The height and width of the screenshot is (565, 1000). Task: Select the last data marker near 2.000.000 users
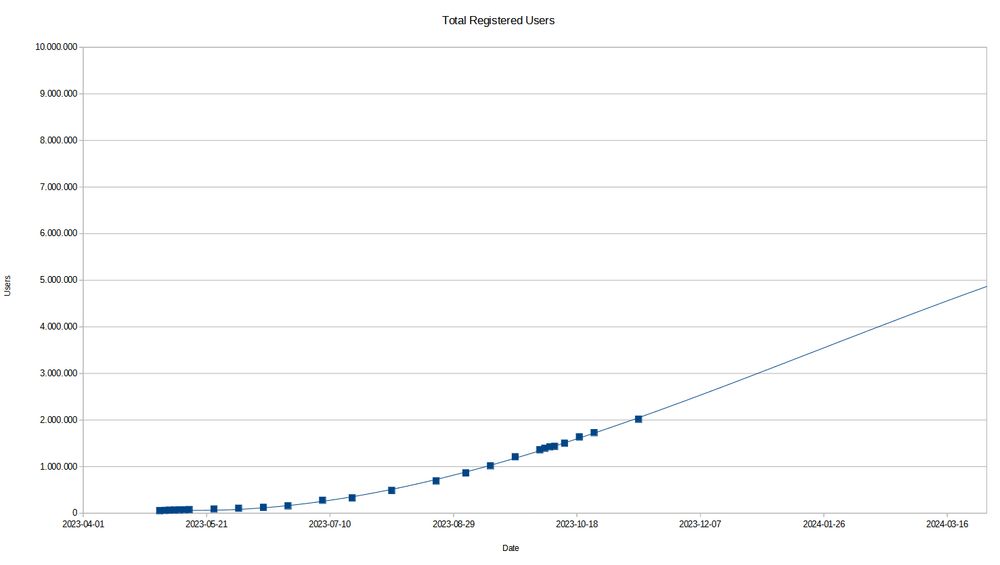[x=638, y=419]
